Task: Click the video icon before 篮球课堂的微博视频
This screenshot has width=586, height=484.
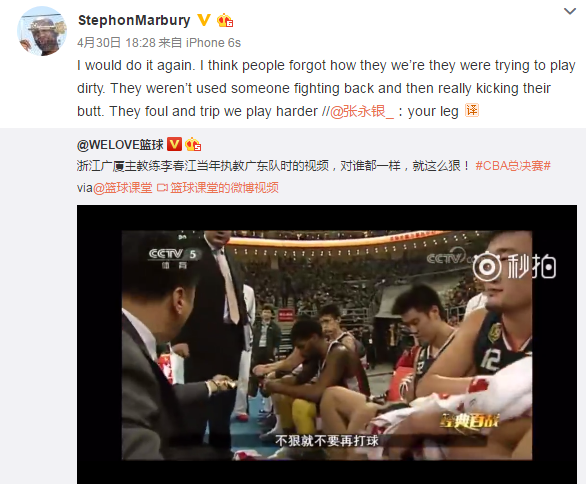Action: pyautogui.click(x=162, y=188)
